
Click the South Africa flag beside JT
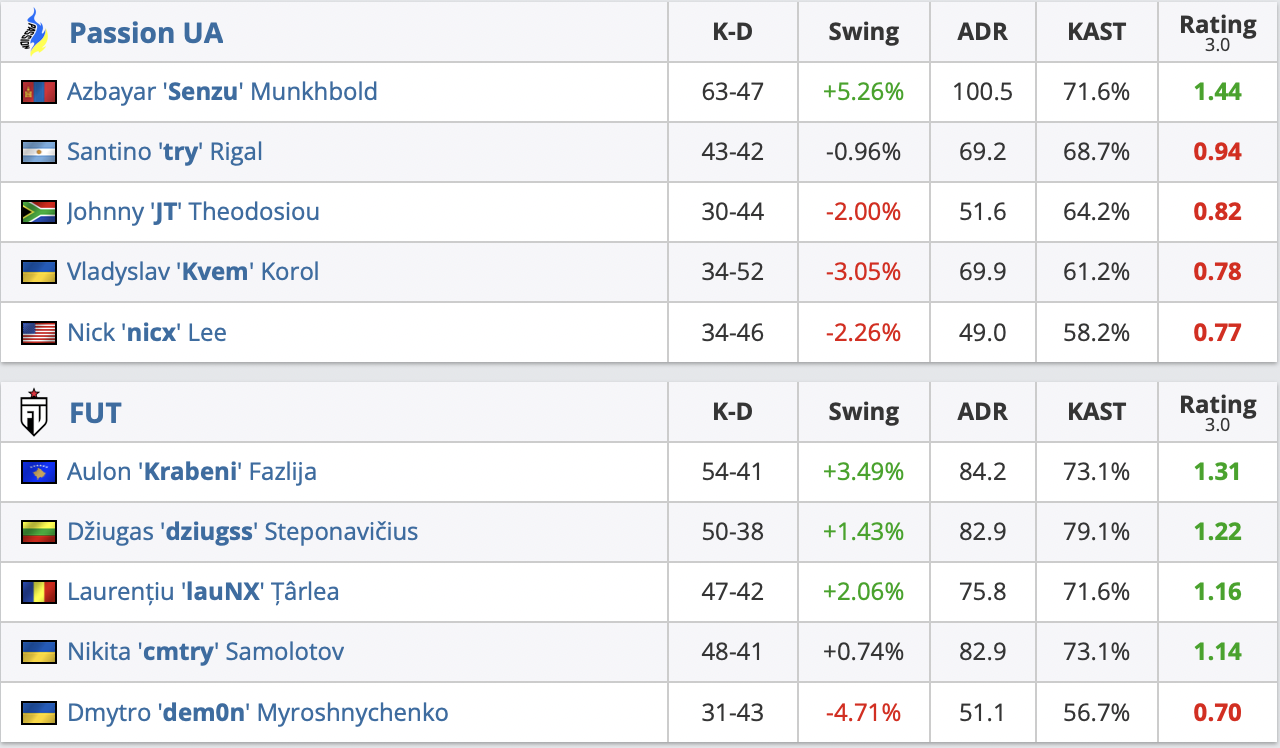pyautogui.click(x=37, y=212)
